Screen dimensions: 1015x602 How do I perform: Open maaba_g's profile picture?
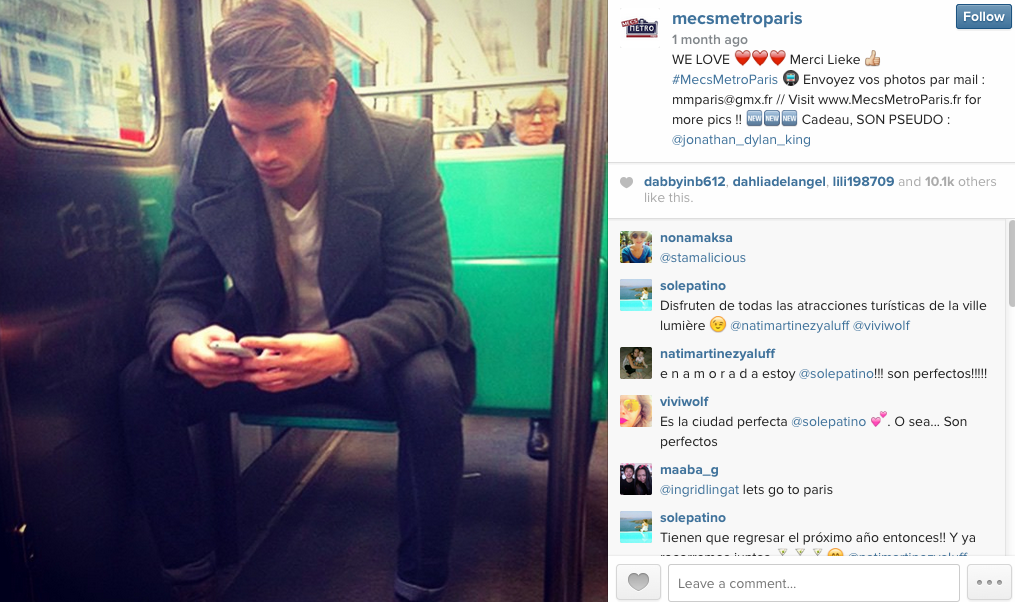[636, 479]
